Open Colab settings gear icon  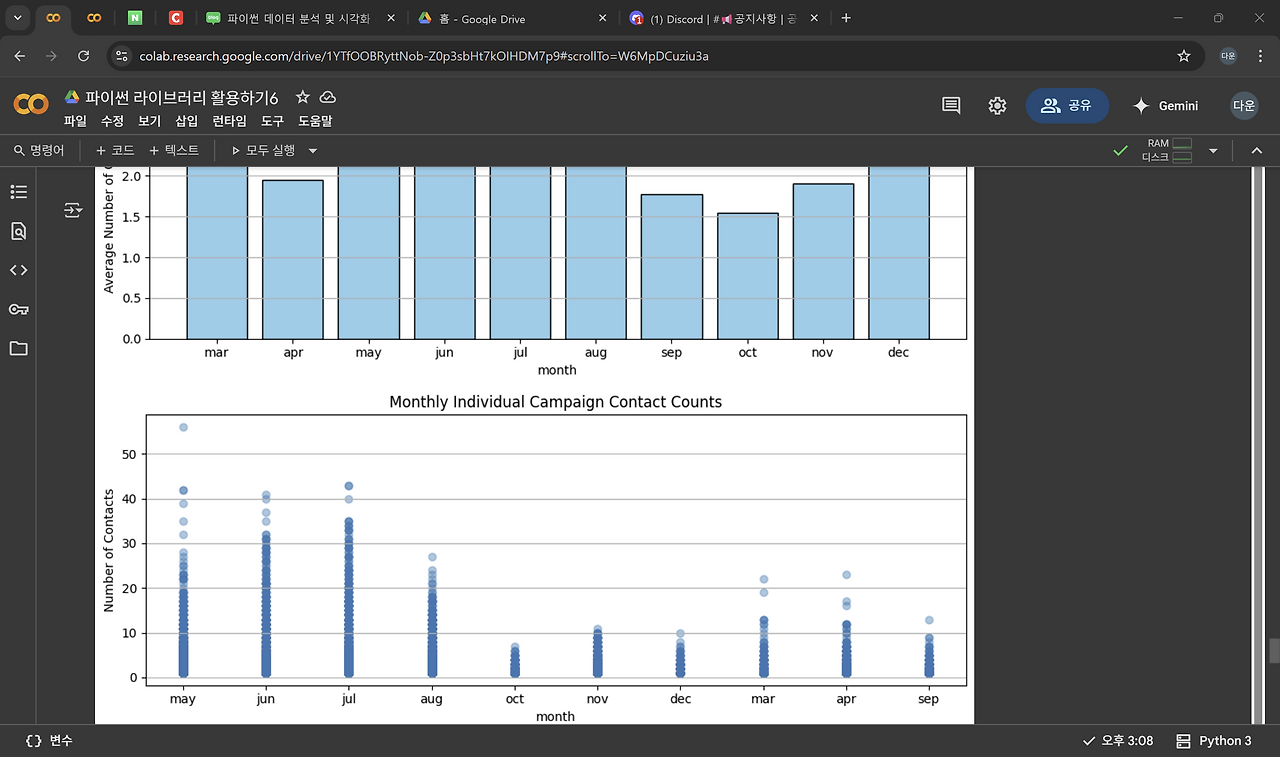997,106
